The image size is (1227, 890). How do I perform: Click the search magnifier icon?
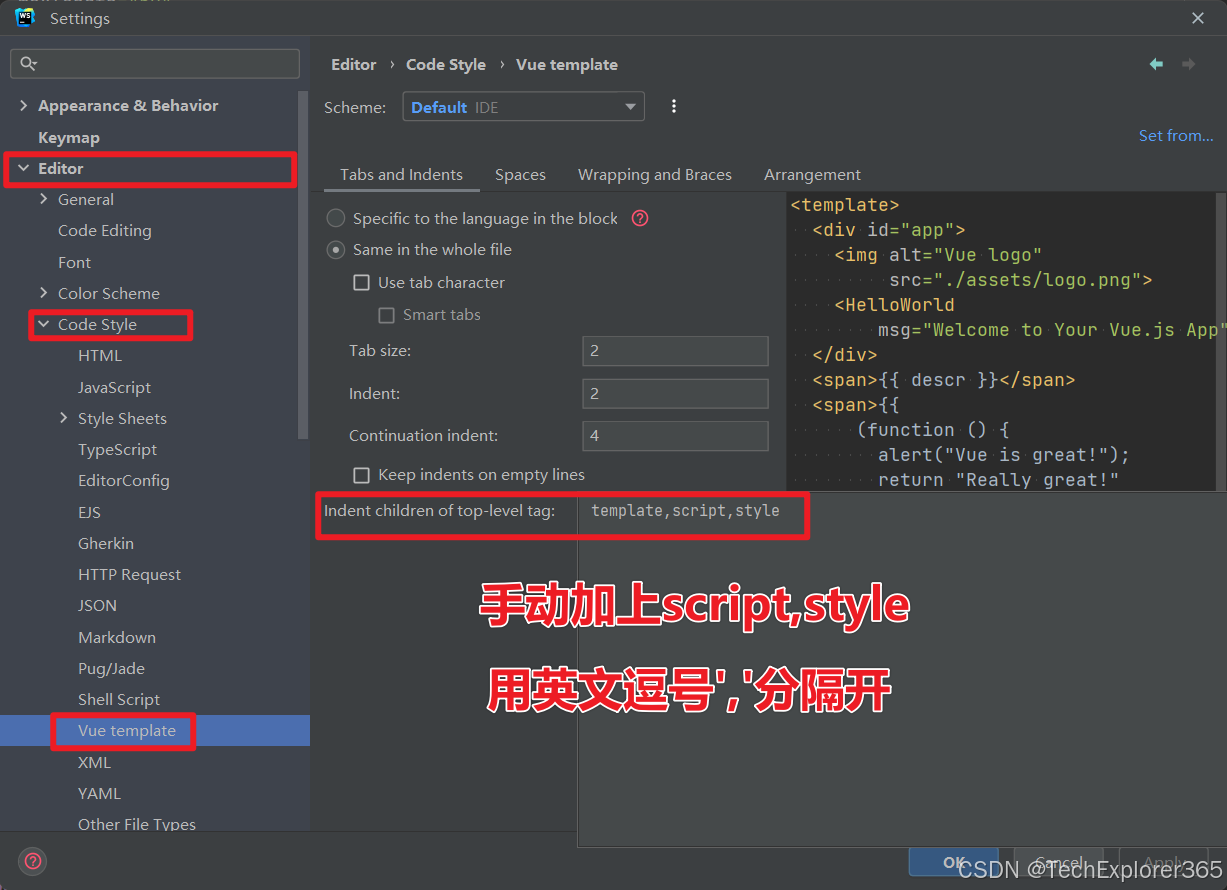(27, 64)
